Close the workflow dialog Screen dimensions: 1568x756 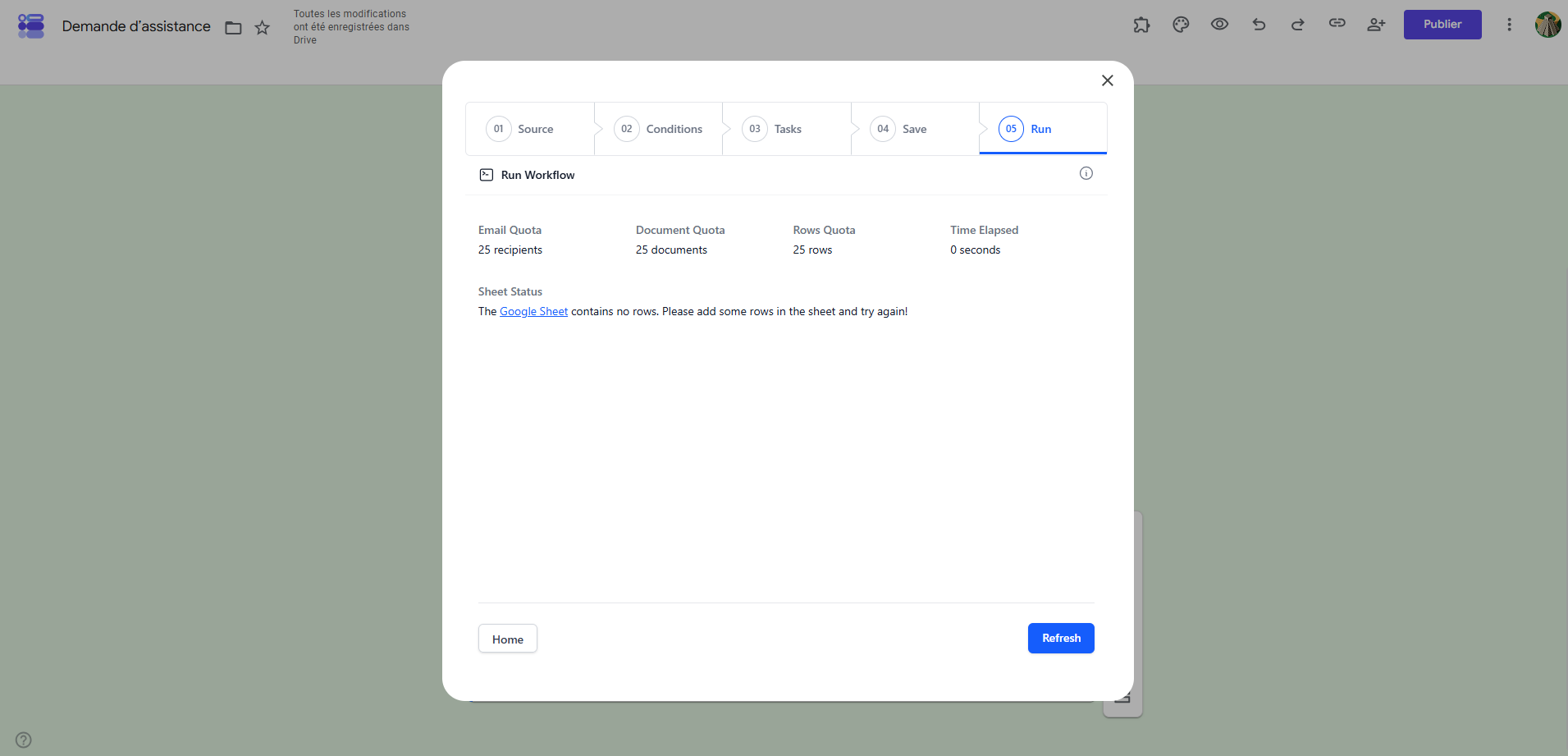1108,80
